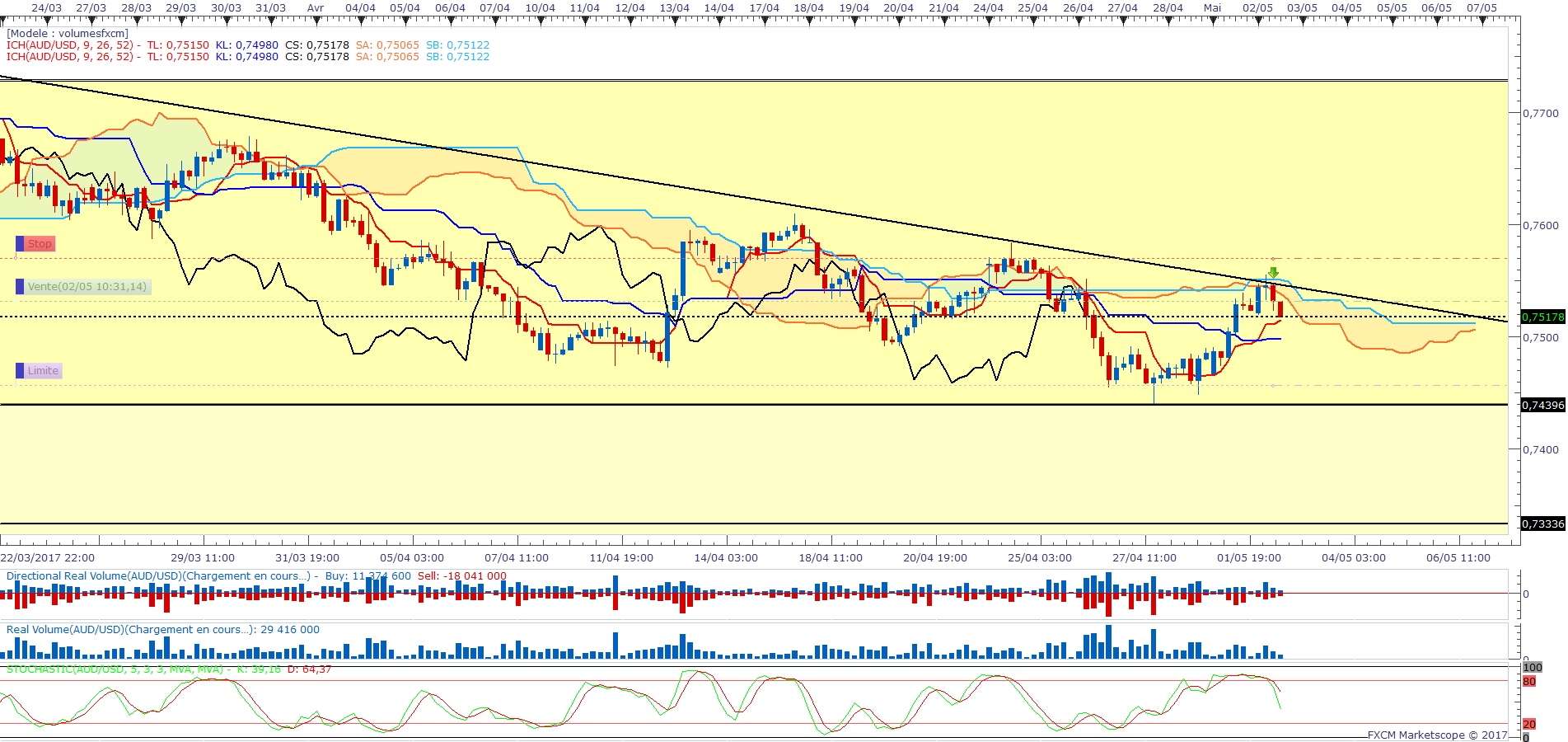Screen dimensions: 1568x742
Task: Click the 0,74396 horizontal line price tag
Action: pyautogui.click(x=1542, y=405)
